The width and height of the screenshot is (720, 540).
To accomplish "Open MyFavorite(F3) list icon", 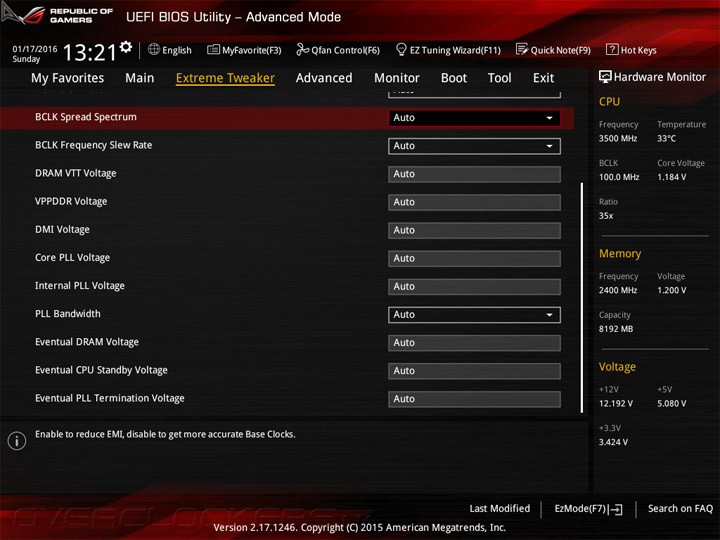I will [213, 49].
